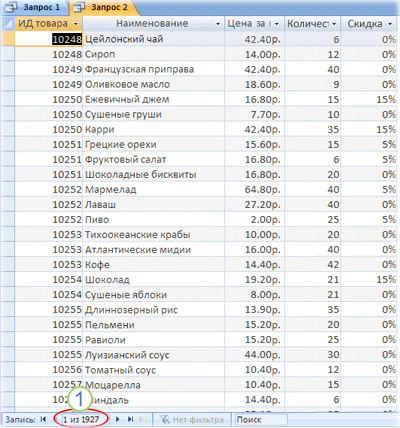This screenshot has height=428, width=400.
Task: Click the row selector beside Пельмени
Action: coord(8,324)
